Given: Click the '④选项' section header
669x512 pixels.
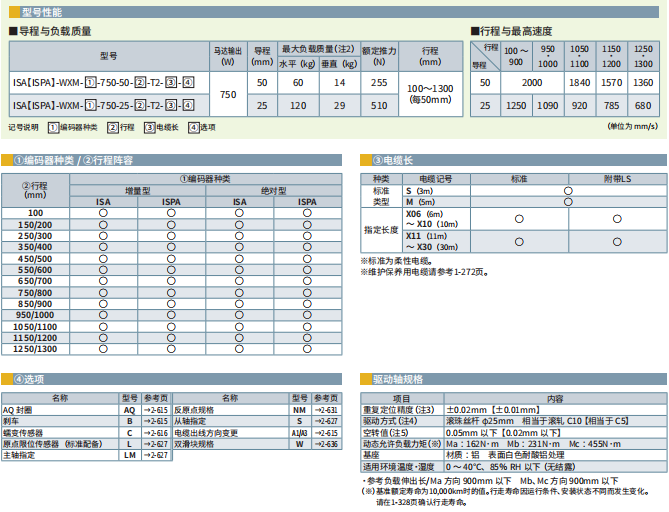Looking at the screenshot, I should click(x=172, y=379).
